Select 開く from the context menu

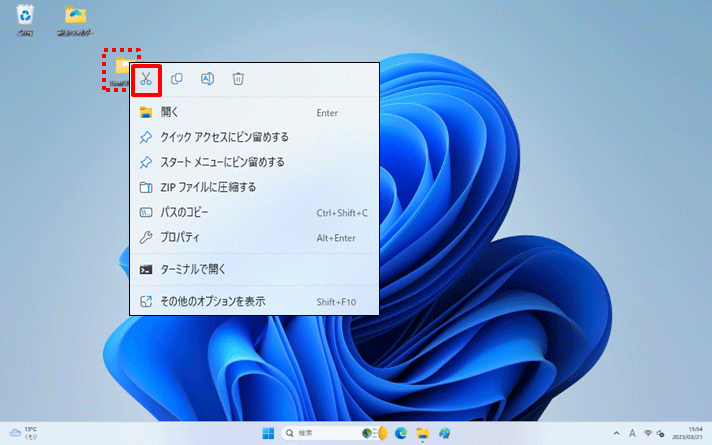coord(254,112)
